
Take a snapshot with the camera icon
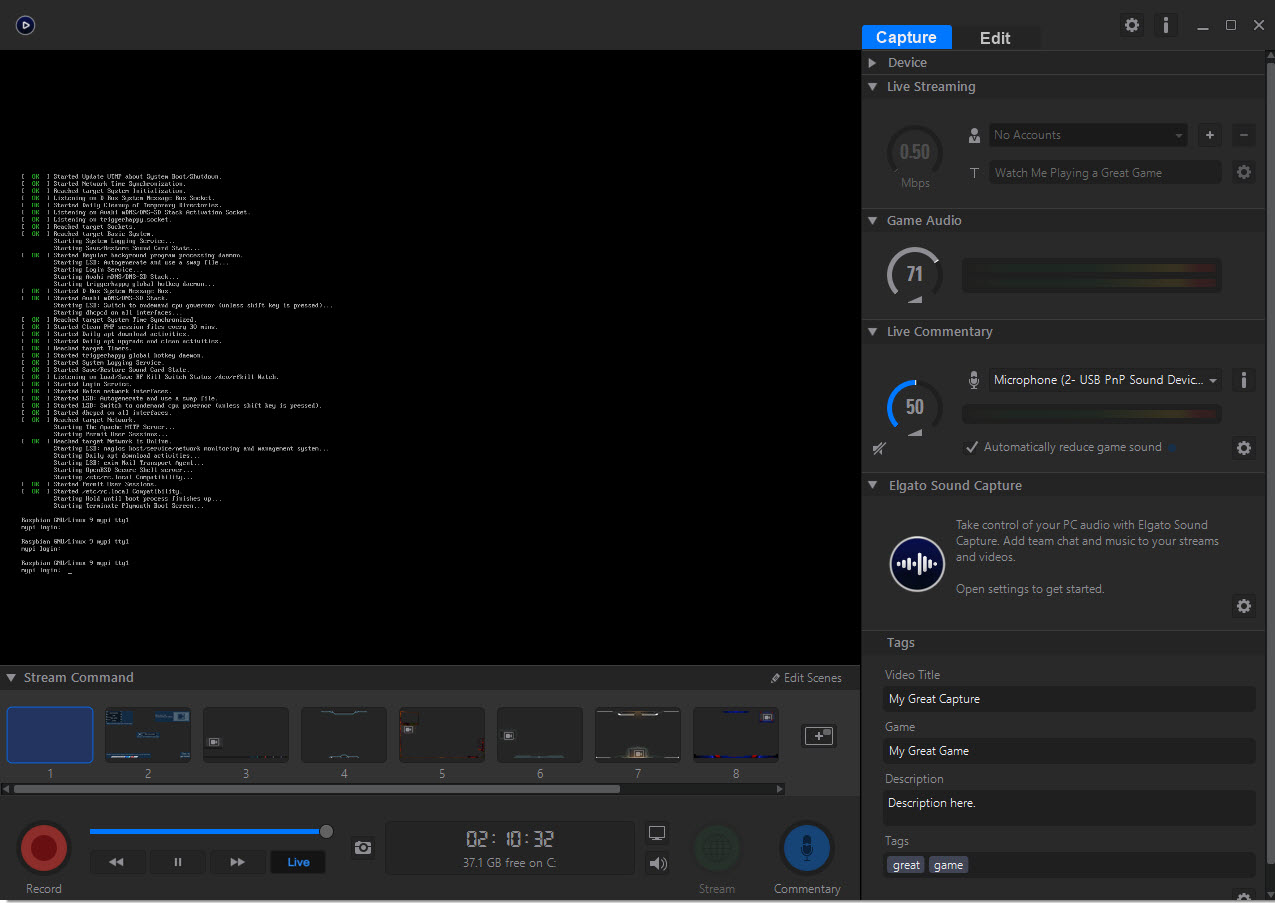(363, 848)
